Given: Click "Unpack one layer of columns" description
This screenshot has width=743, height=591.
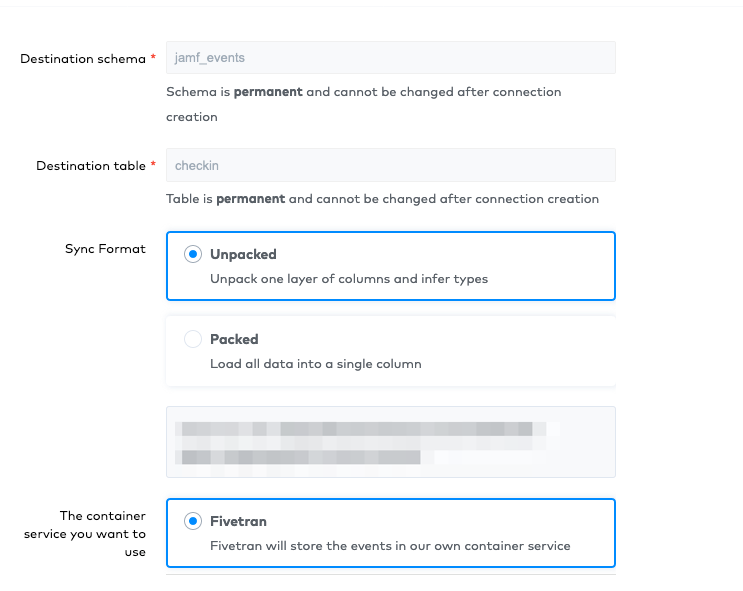Looking at the screenshot, I should pyautogui.click(x=349, y=279).
